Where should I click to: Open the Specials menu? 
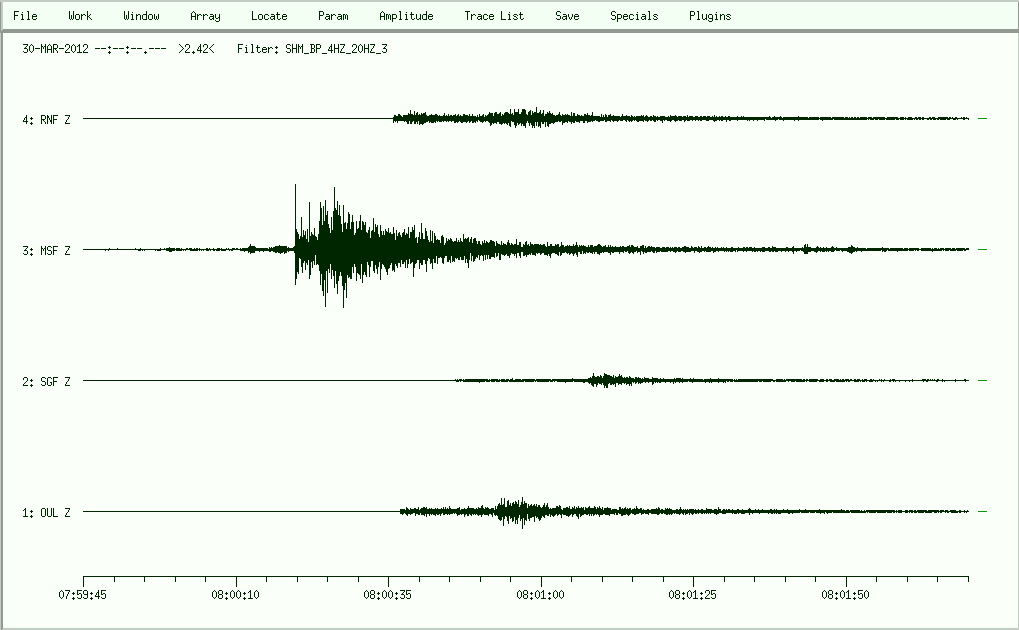coord(634,16)
